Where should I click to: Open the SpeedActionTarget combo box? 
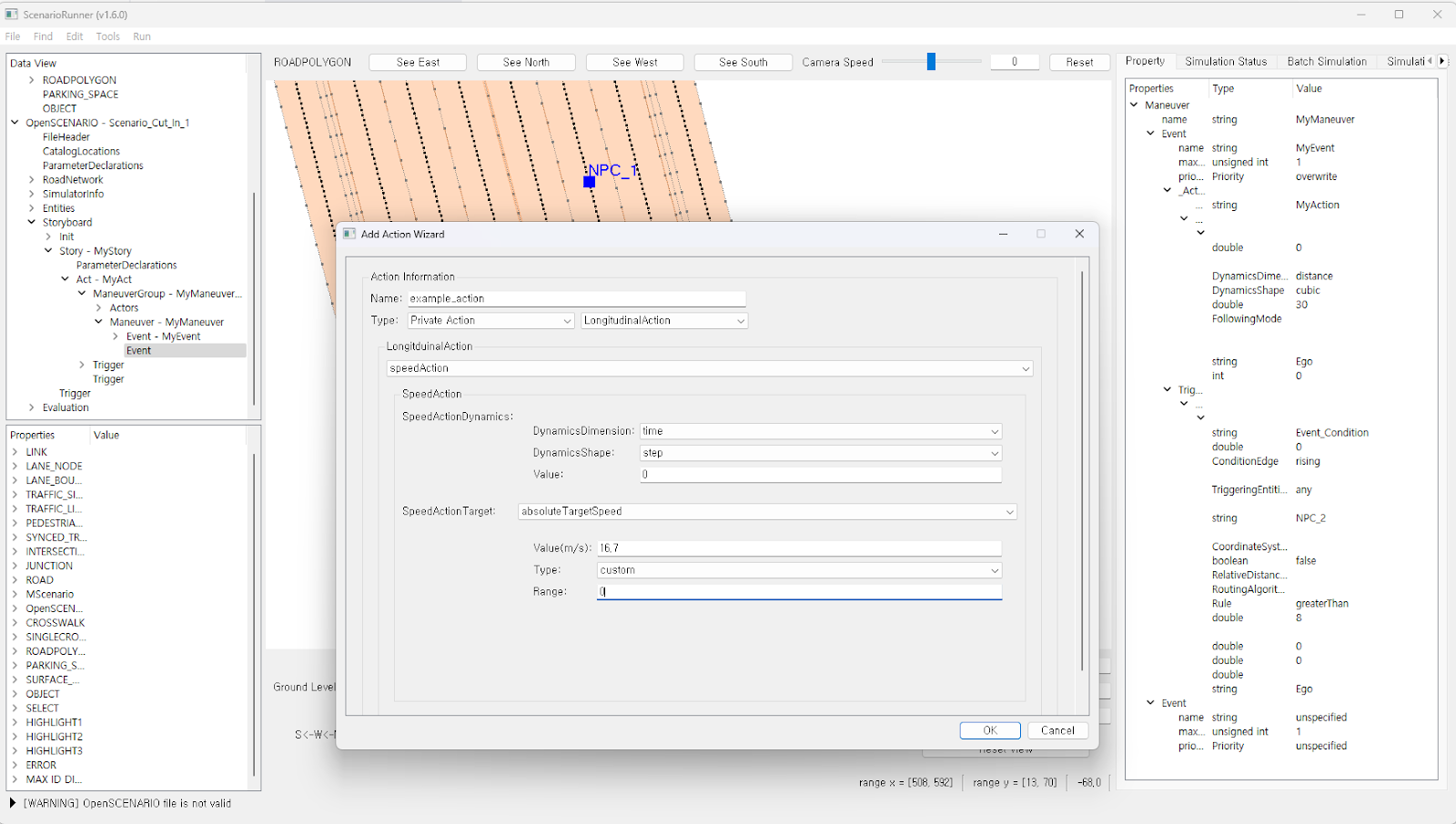[x=766, y=512]
